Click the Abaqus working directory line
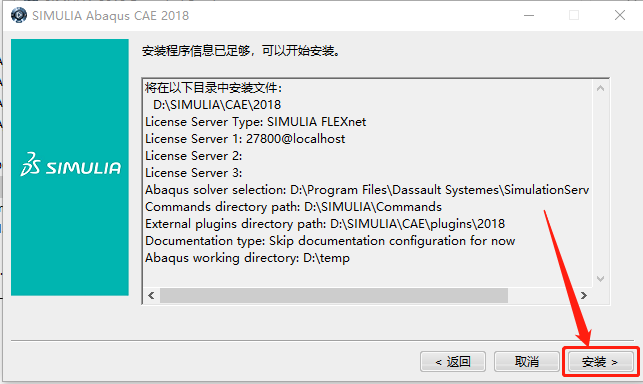 [247, 258]
